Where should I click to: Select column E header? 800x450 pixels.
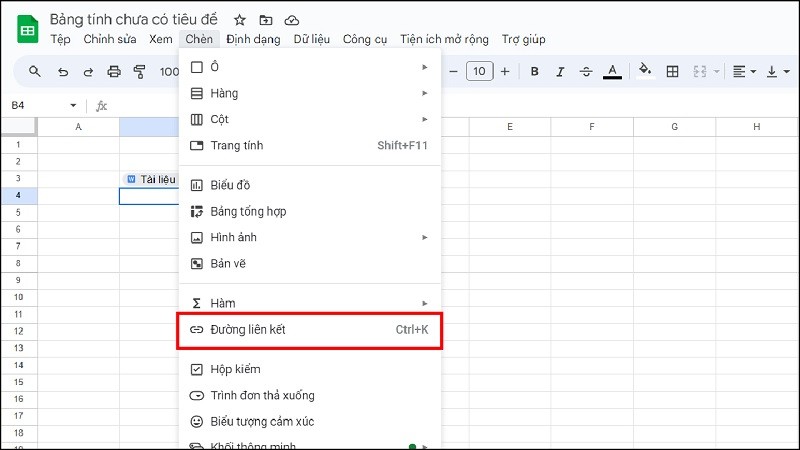[x=510, y=127]
